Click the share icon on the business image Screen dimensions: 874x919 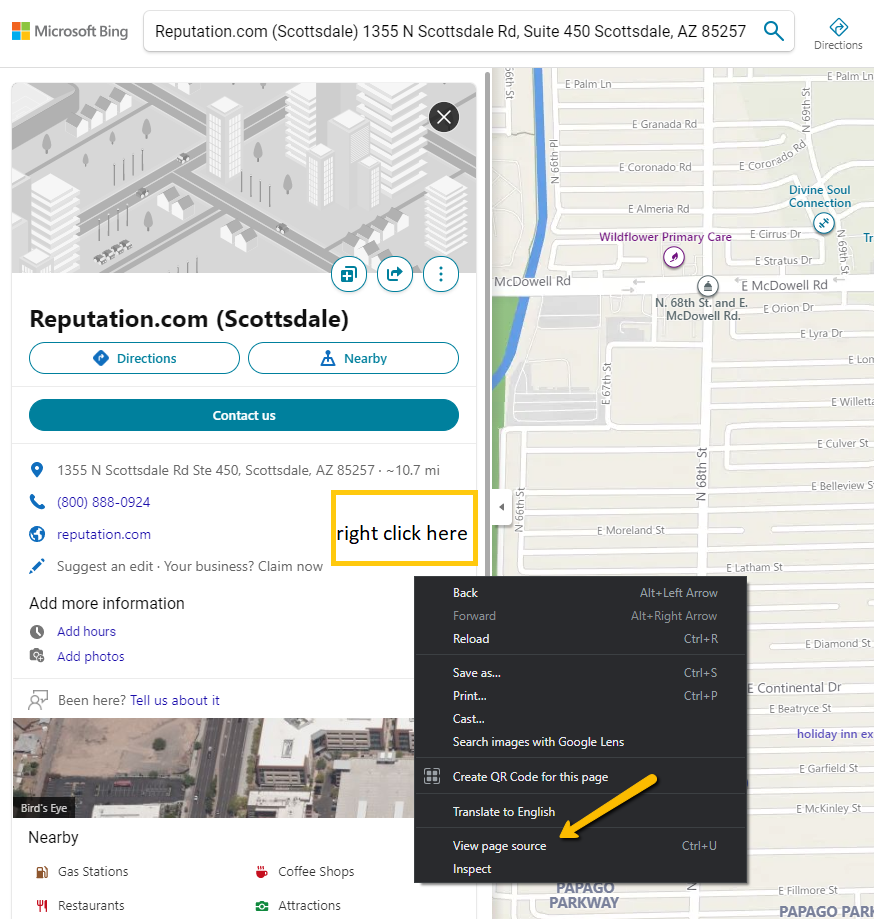(394, 273)
